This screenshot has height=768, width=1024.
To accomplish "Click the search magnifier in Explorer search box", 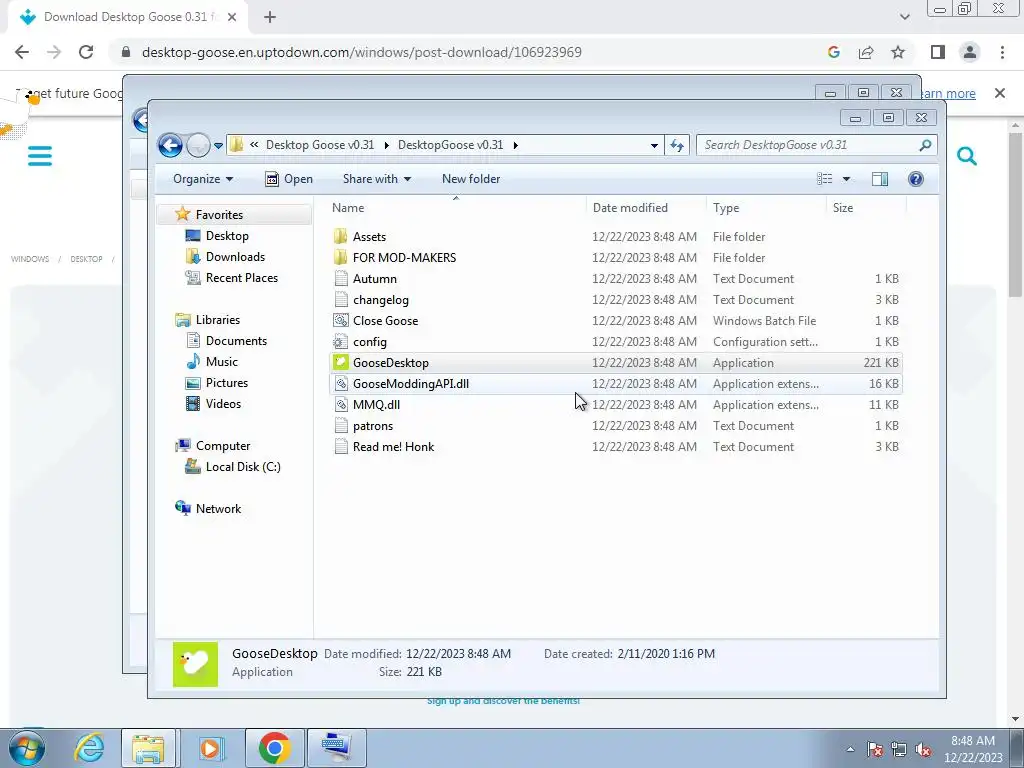I will 925,145.
